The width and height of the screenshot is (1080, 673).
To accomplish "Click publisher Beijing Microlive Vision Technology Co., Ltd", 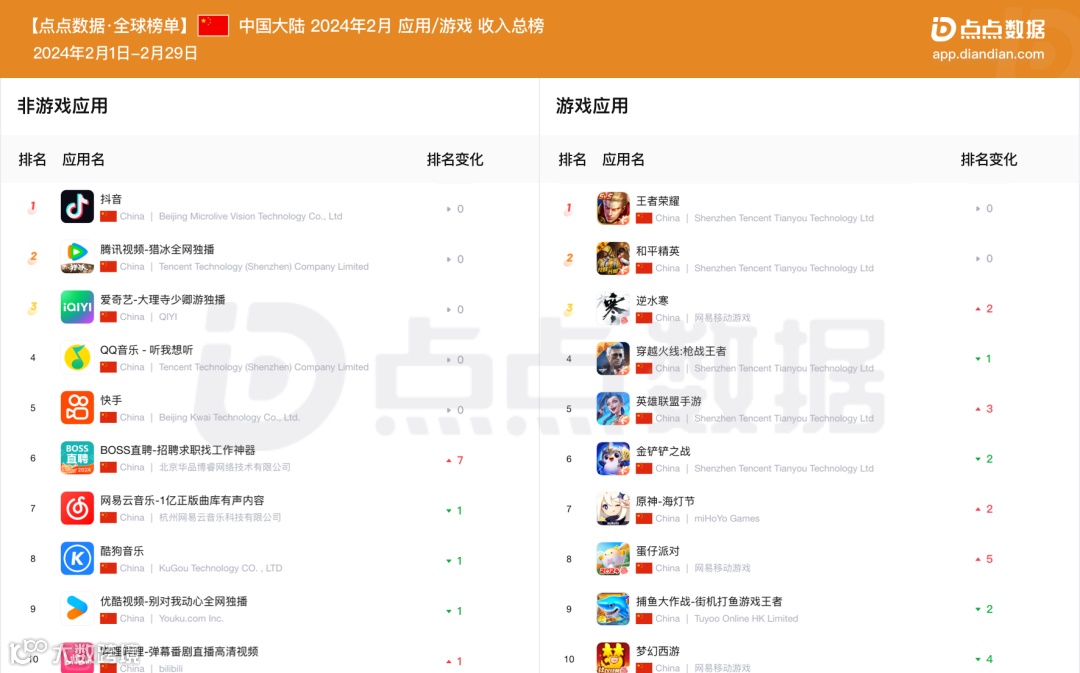I will [x=251, y=216].
